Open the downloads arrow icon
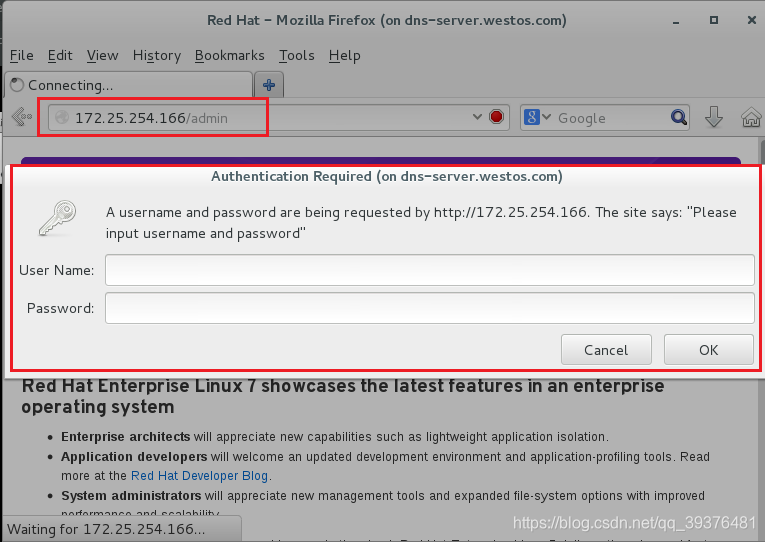 [x=714, y=117]
